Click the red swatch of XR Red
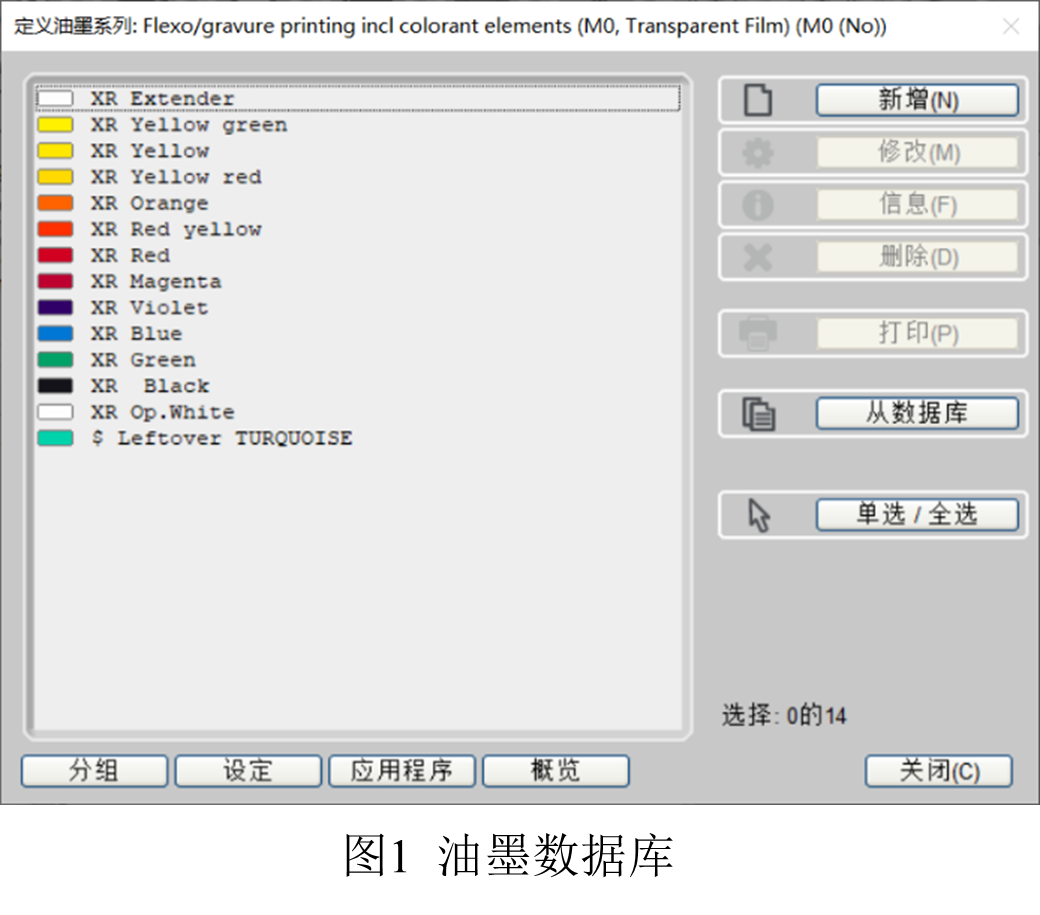The image size is (1040, 915). 55,255
